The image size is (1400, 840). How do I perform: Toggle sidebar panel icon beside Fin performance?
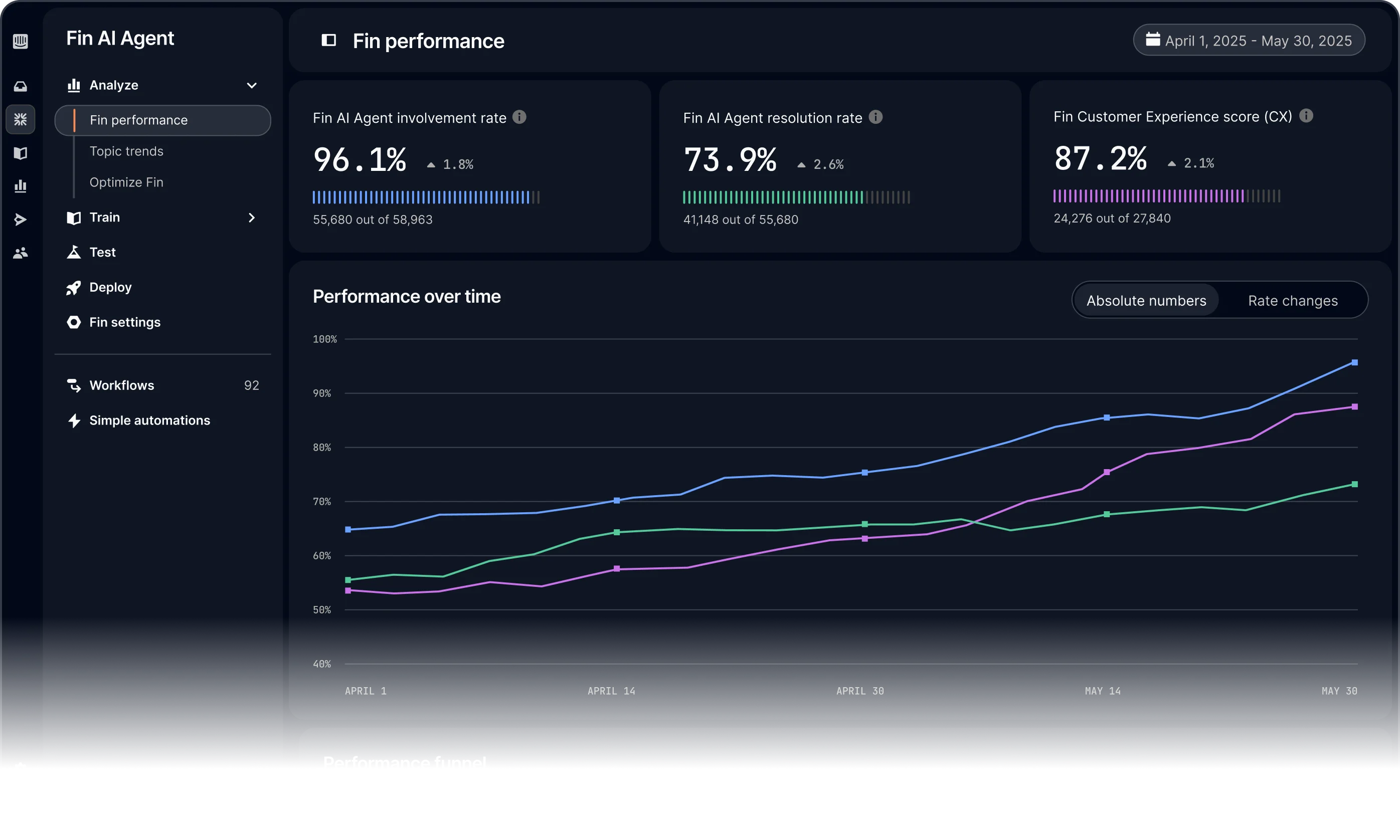[x=328, y=40]
